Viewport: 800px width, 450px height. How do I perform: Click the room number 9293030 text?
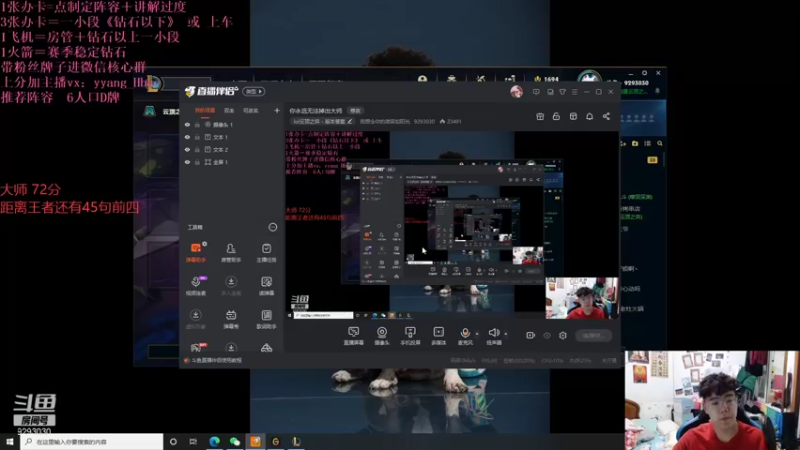tap(424, 121)
